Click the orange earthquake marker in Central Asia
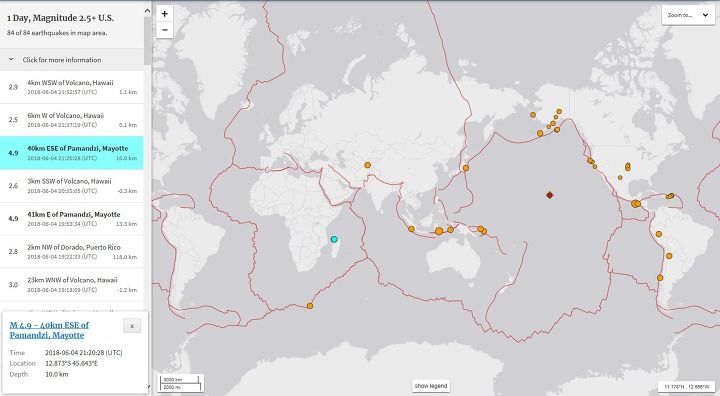Image resolution: width=720 pixels, height=396 pixels. point(367,165)
